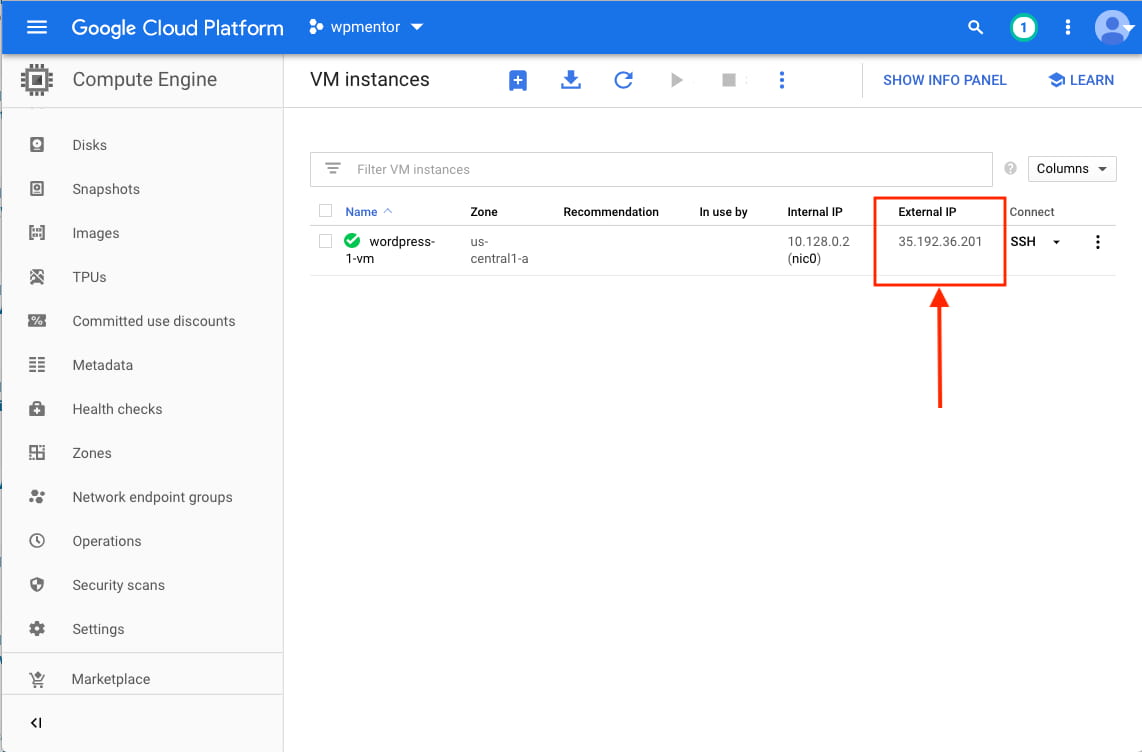The width and height of the screenshot is (1142, 752).
Task: Select all instances header checkbox
Action: tap(326, 211)
